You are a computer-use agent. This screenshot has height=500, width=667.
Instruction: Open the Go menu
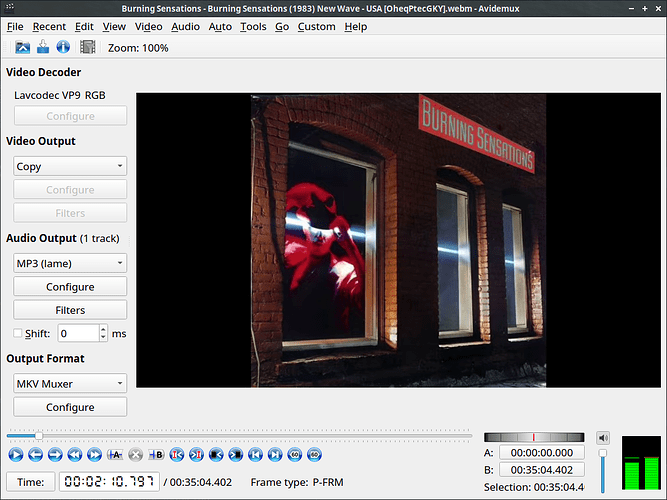[x=282, y=26]
